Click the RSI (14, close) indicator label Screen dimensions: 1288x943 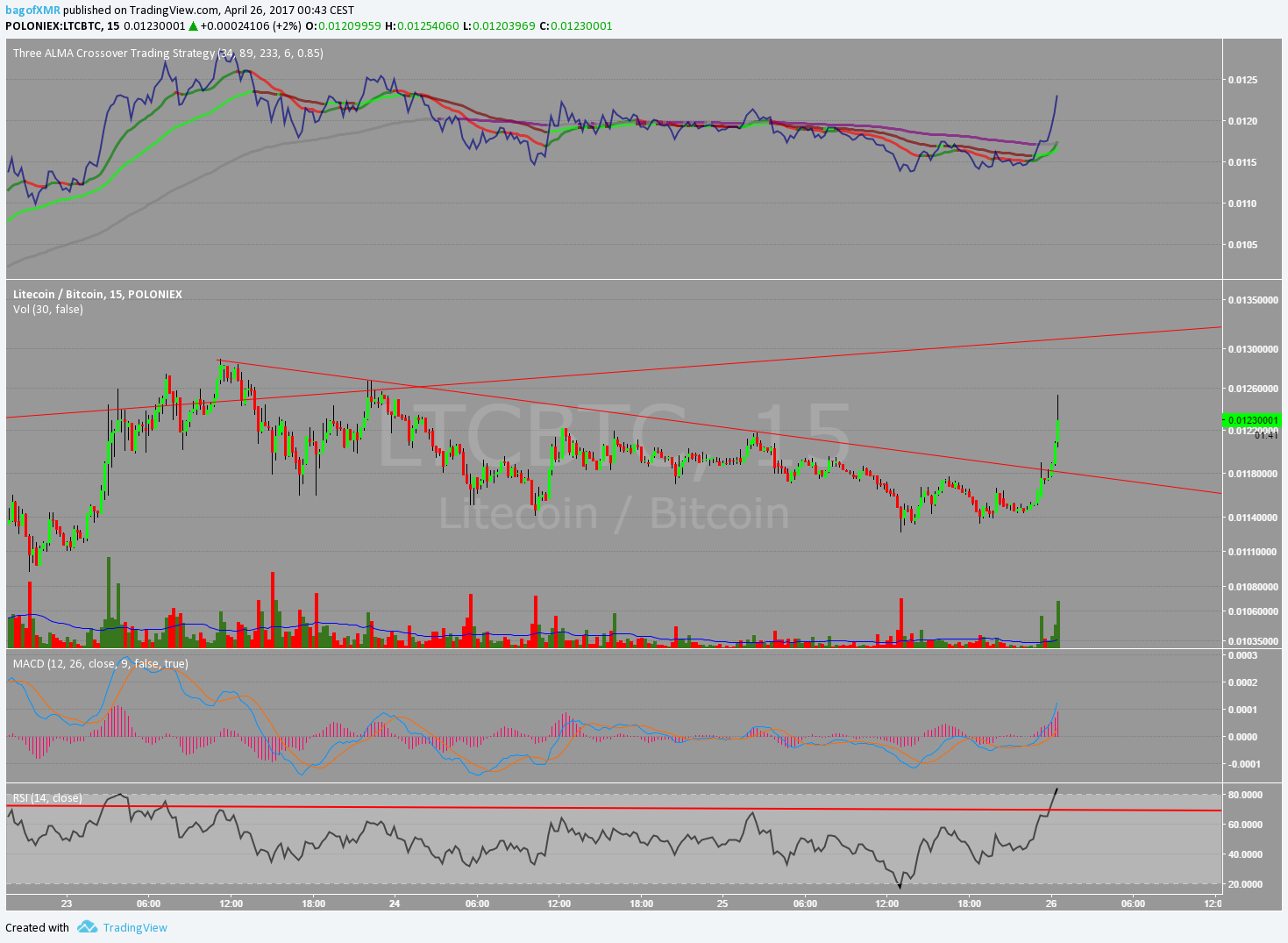coord(47,797)
